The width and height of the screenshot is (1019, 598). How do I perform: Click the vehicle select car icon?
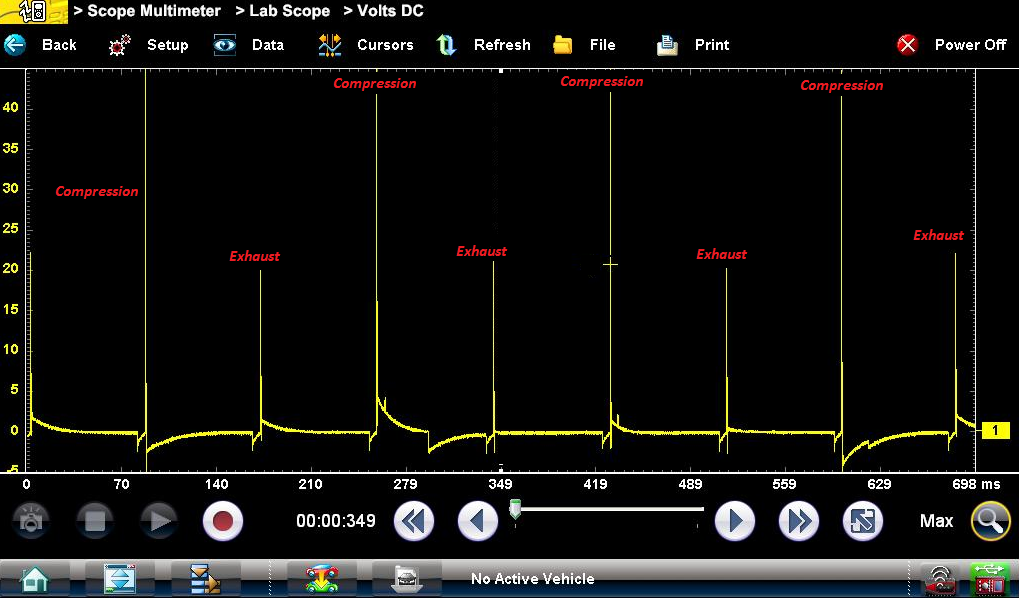tap(321, 578)
